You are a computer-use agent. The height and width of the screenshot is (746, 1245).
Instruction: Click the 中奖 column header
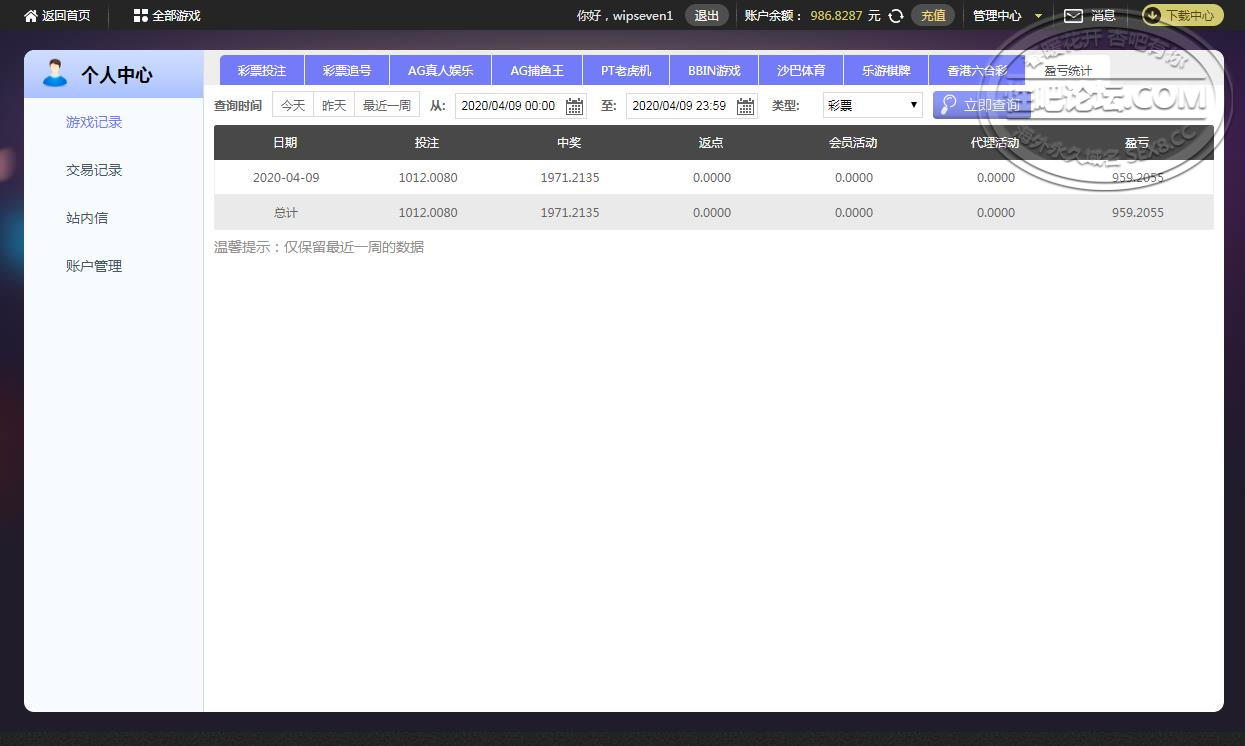pyautogui.click(x=569, y=143)
